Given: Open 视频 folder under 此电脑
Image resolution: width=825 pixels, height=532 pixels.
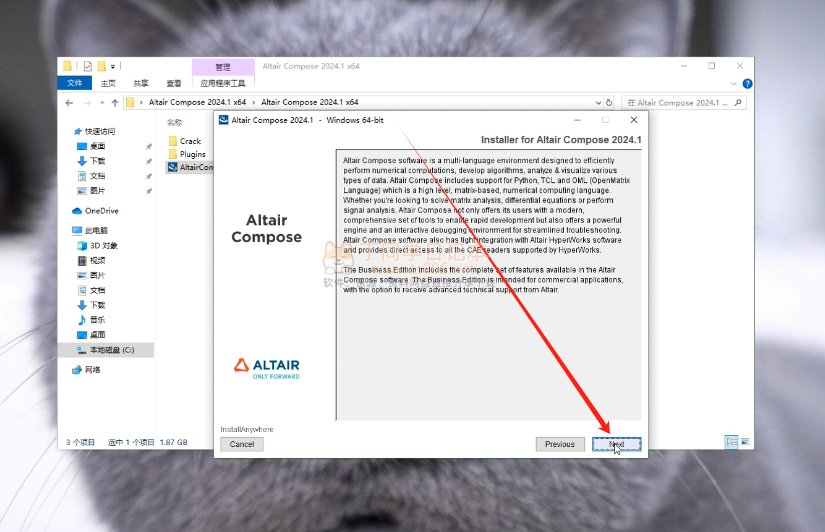Looking at the screenshot, I should [92, 260].
